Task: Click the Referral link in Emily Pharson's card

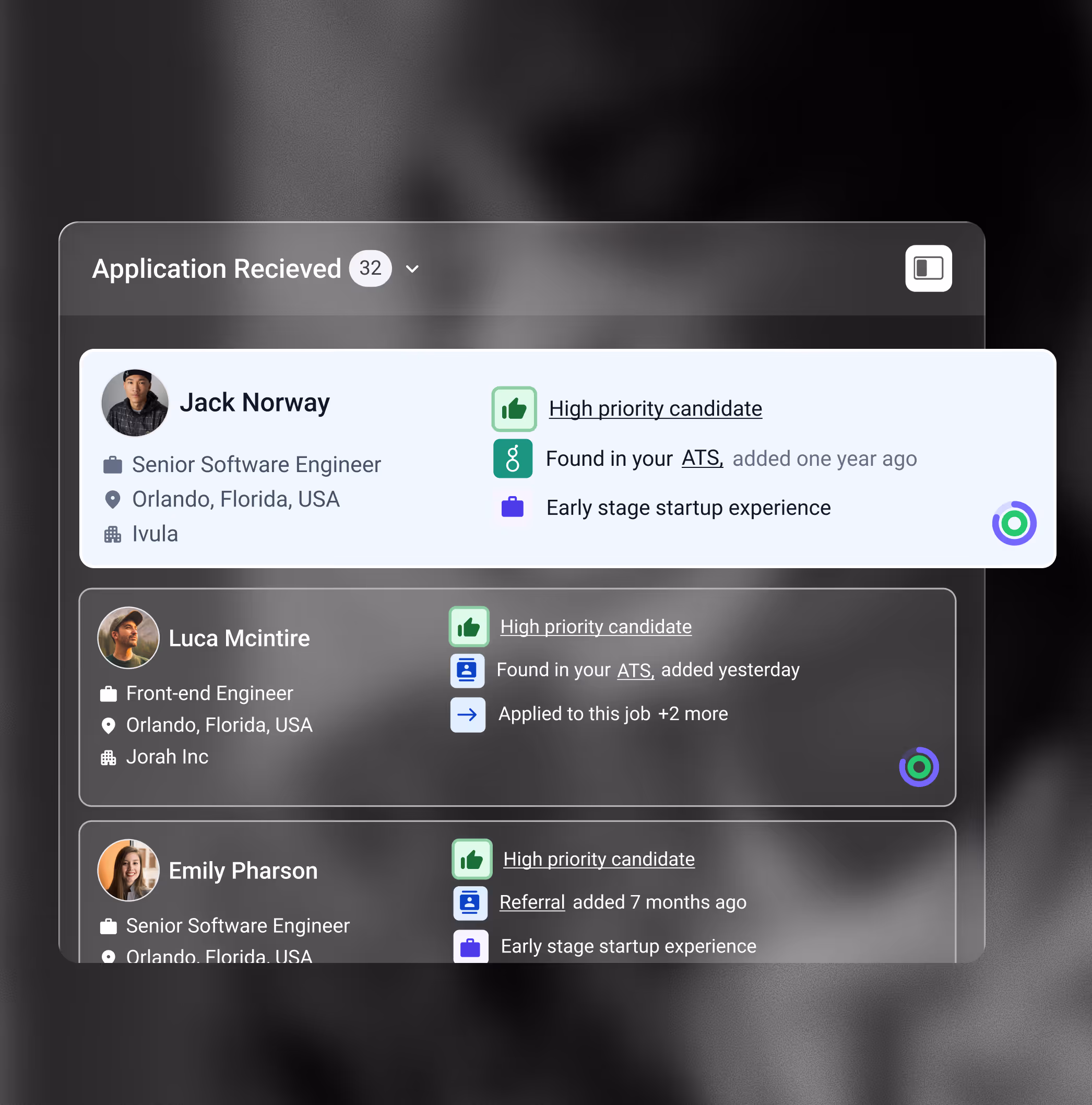Action: (x=532, y=902)
